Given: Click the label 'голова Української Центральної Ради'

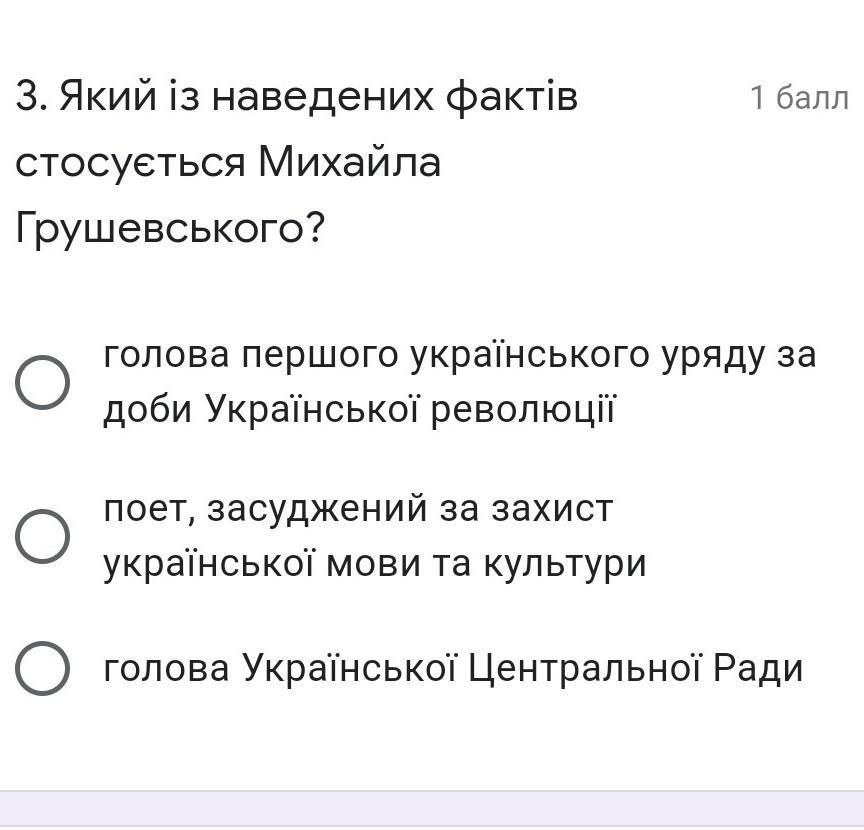Looking at the screenshot, I should pos(453,668).
